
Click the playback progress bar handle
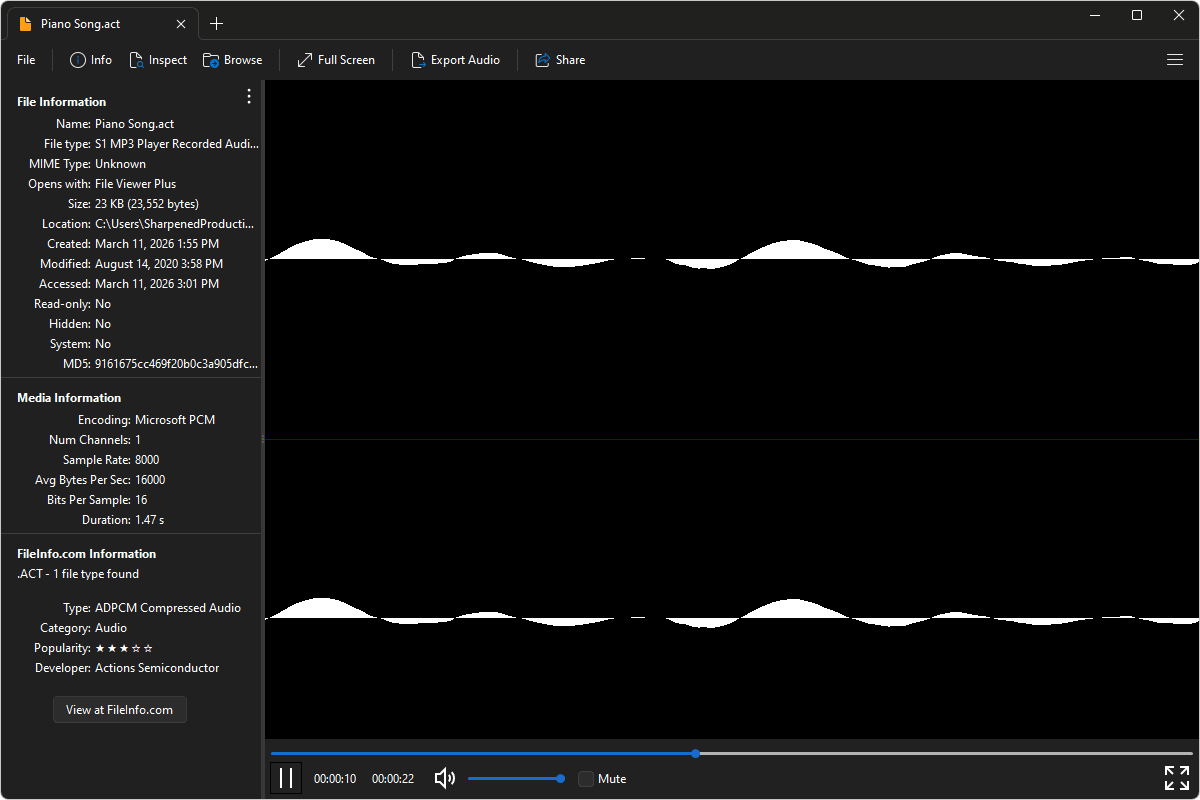(695, 753)
